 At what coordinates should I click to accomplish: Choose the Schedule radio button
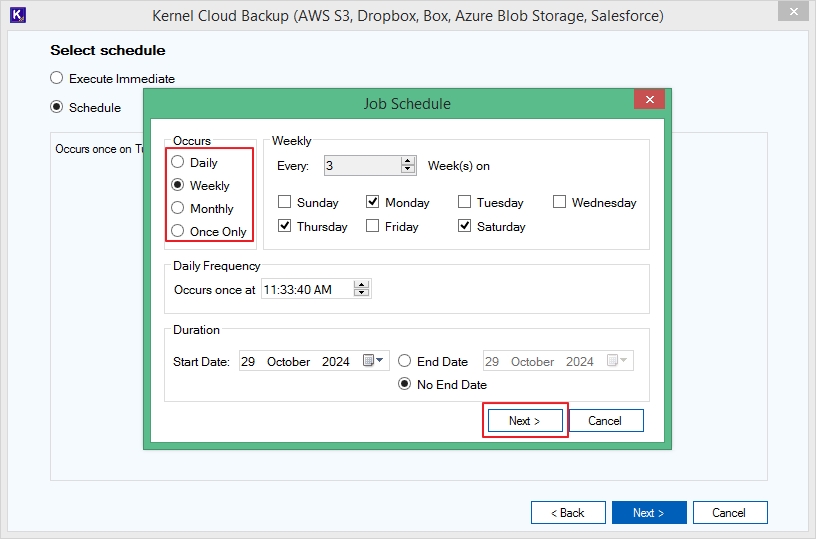[x=56, y=107]
